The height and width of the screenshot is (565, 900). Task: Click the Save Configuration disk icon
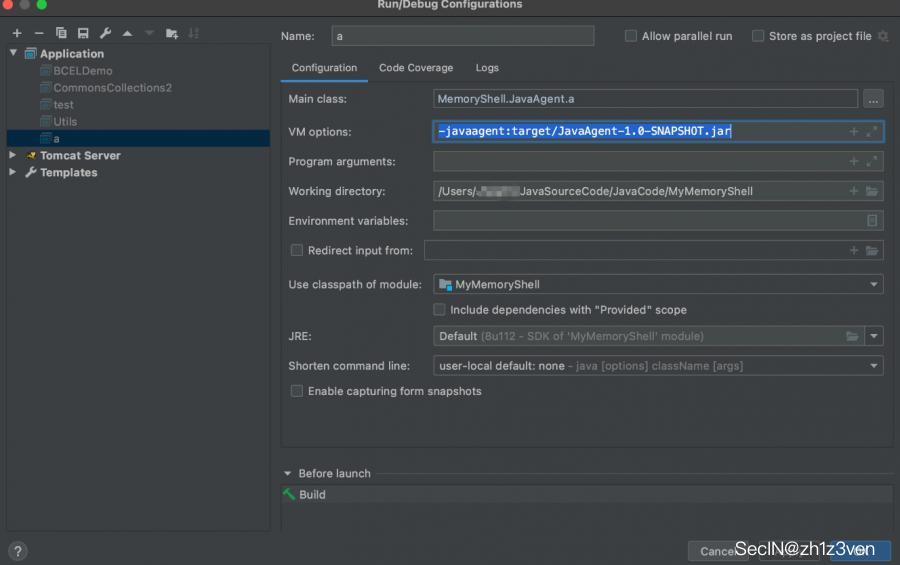pyautogui.click(x=83, y=33)
